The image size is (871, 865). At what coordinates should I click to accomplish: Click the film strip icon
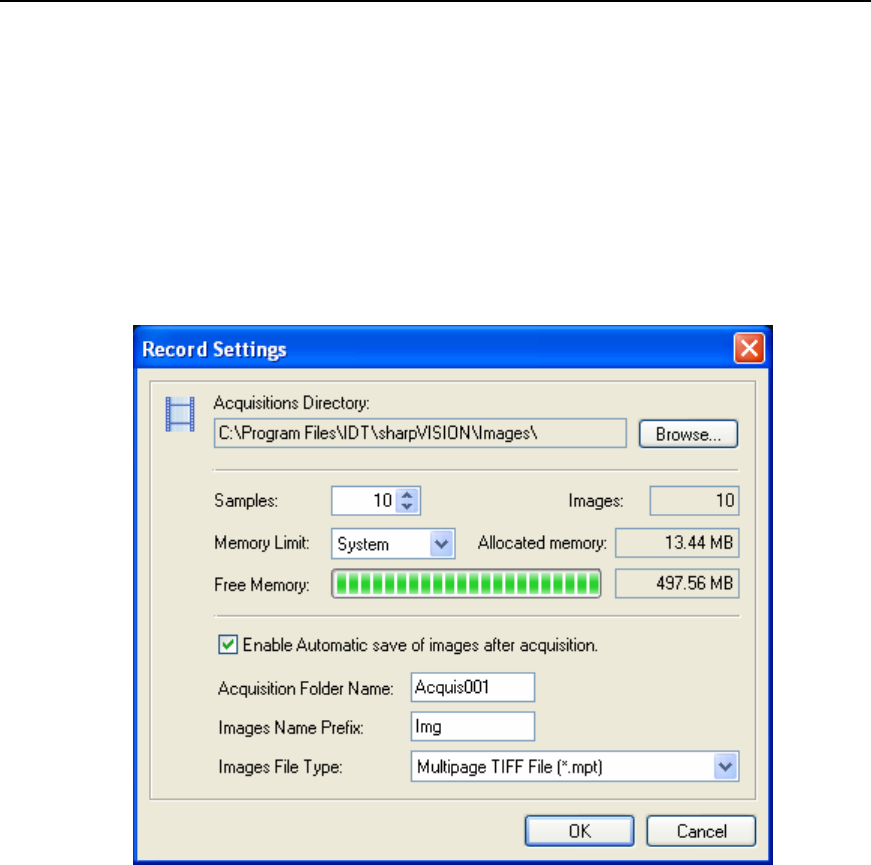click(180, 414)
